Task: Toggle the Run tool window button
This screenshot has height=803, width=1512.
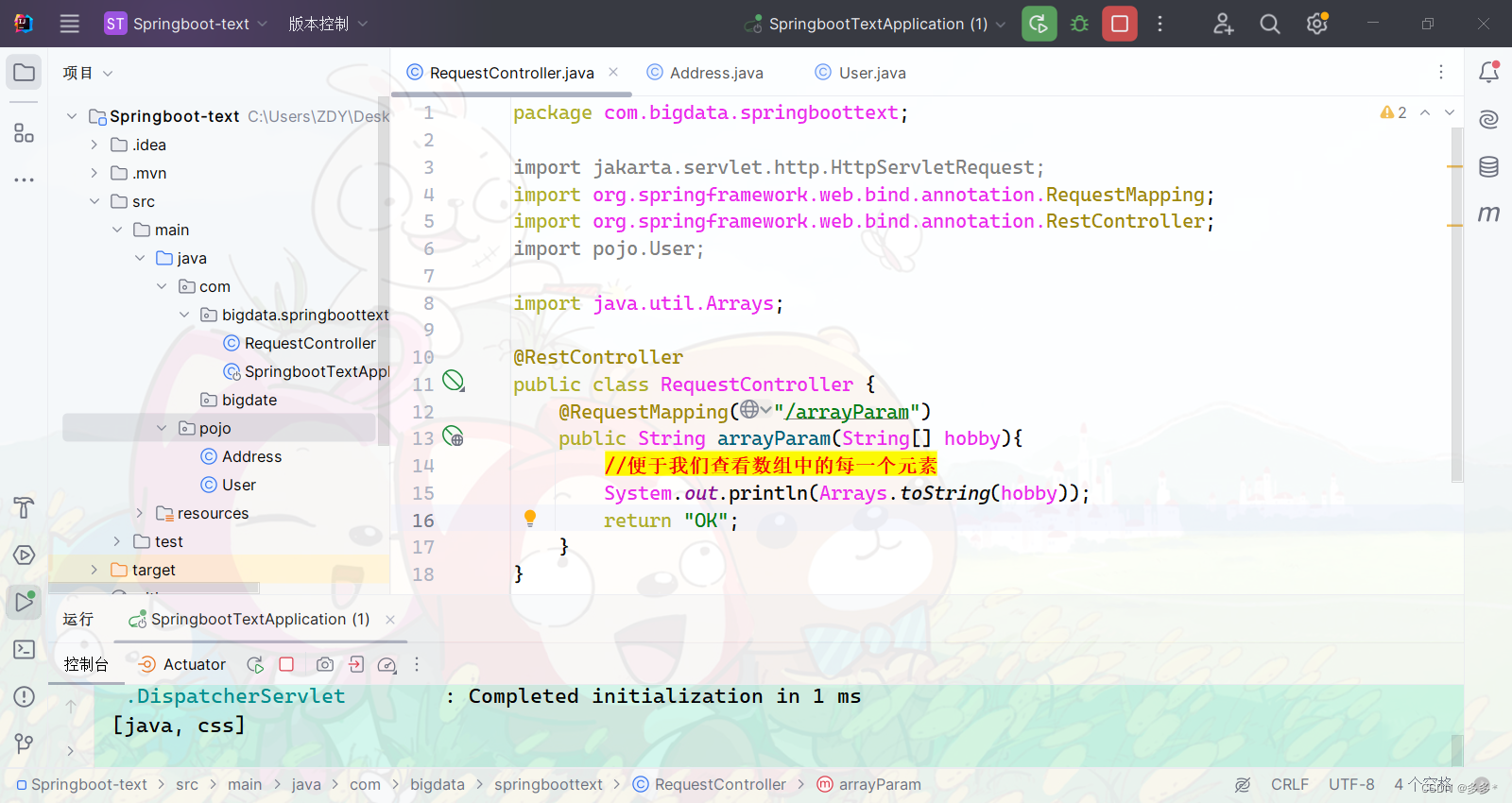Action: tap(25, 602)
